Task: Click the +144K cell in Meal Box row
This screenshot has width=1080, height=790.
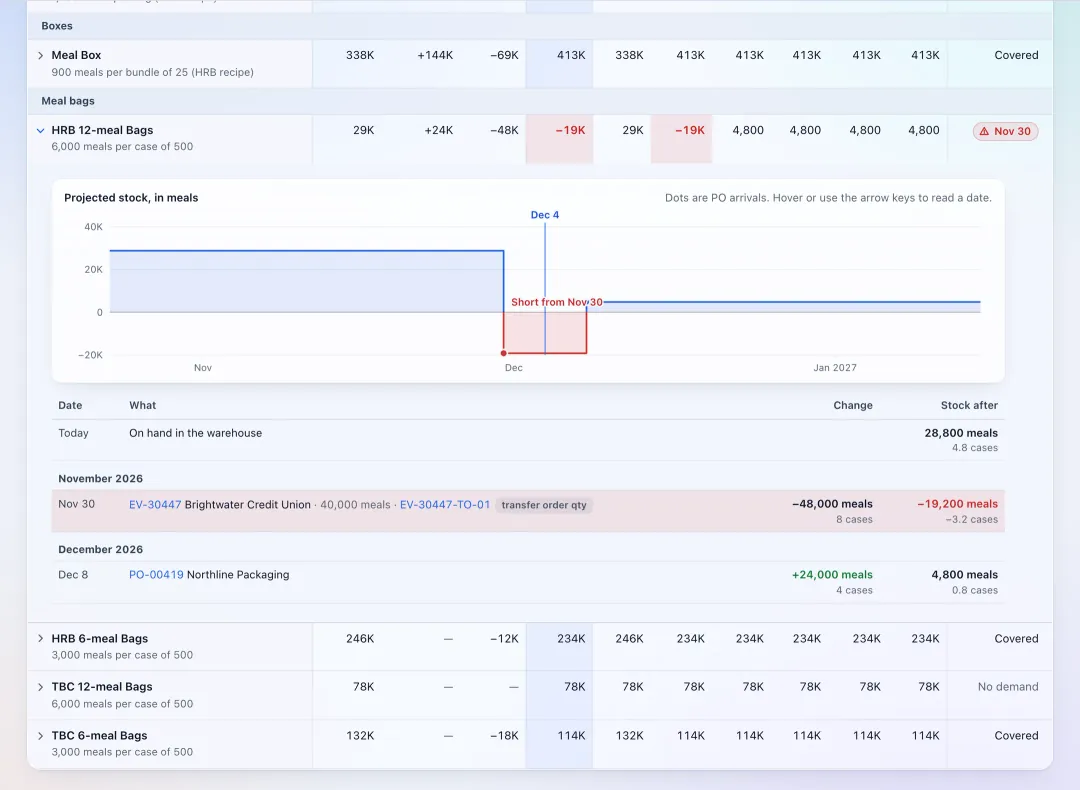Action: pos(435,55)
